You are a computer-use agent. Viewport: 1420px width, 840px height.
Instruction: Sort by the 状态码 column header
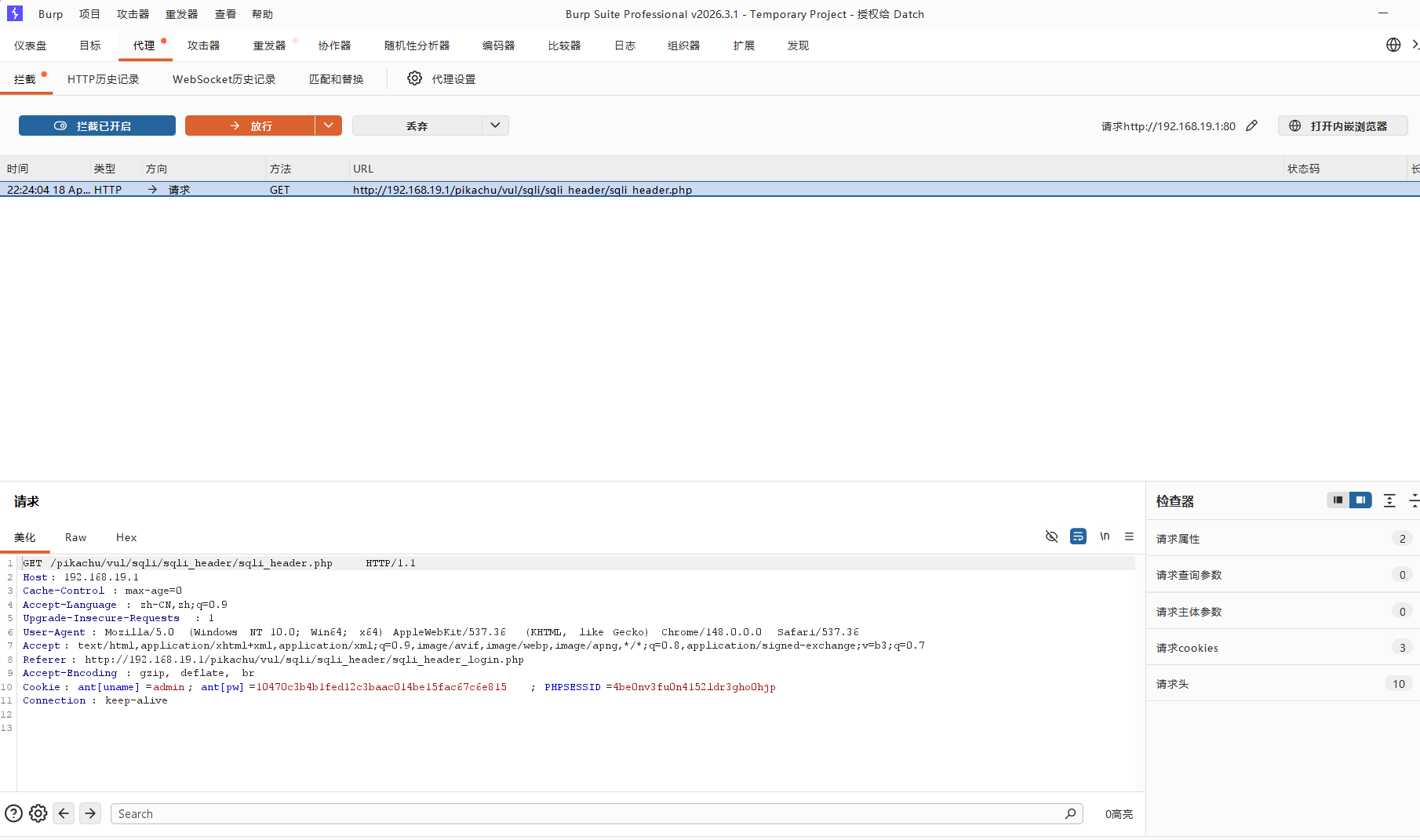(1345, 169)
